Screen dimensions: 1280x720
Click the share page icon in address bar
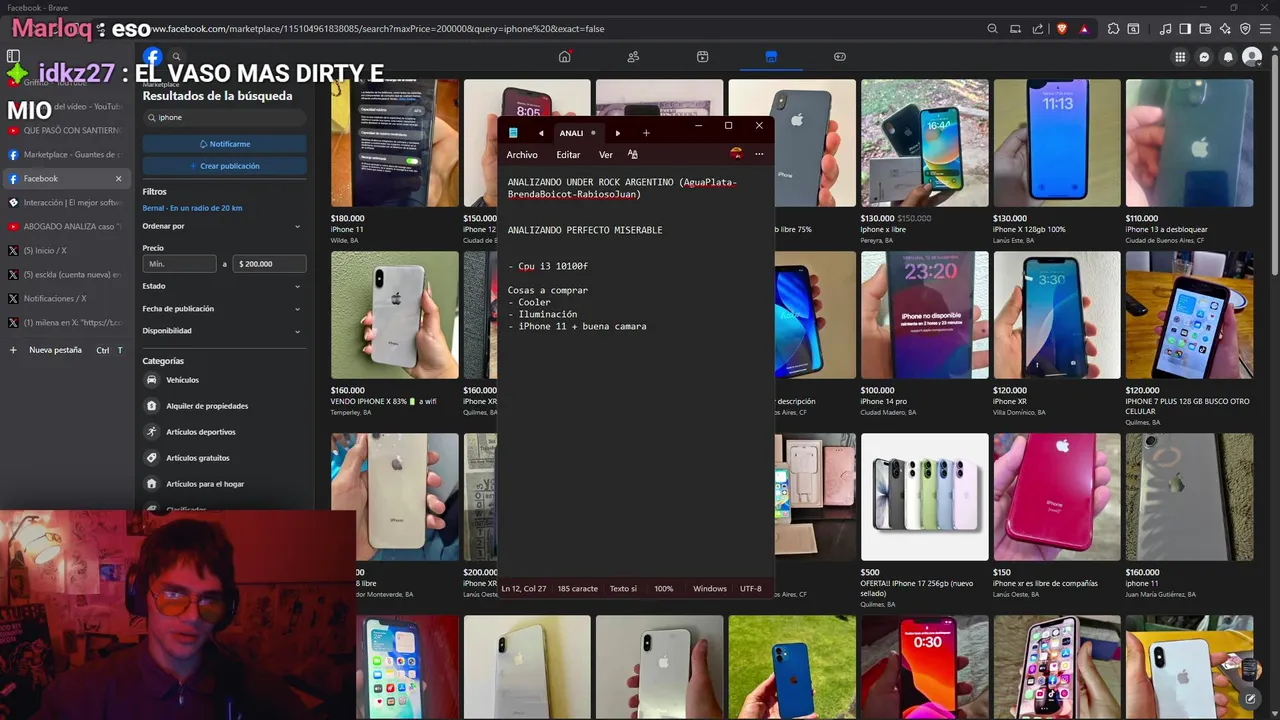click(1038, 29)
